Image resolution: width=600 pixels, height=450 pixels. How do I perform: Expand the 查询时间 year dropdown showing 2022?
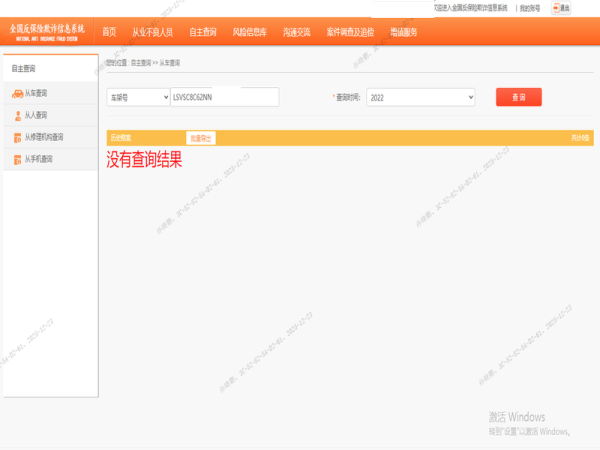pos(420,97)
